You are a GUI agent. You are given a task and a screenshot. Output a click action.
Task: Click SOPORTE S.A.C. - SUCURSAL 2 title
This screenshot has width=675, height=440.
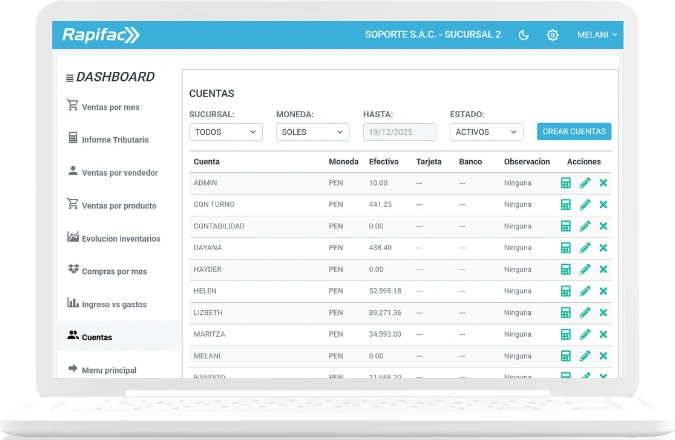[x=433, y=35]
